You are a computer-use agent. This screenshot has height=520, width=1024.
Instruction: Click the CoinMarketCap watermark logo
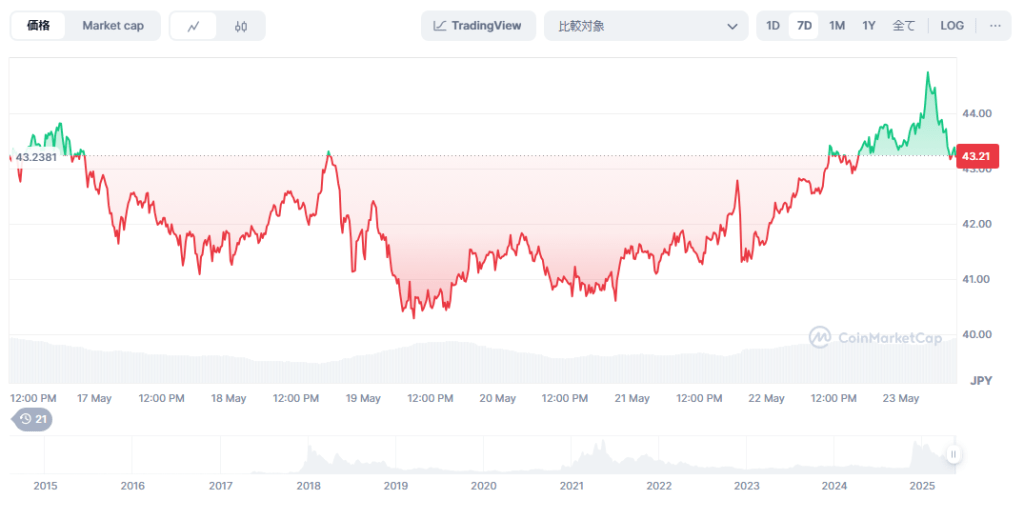[875, 338]
